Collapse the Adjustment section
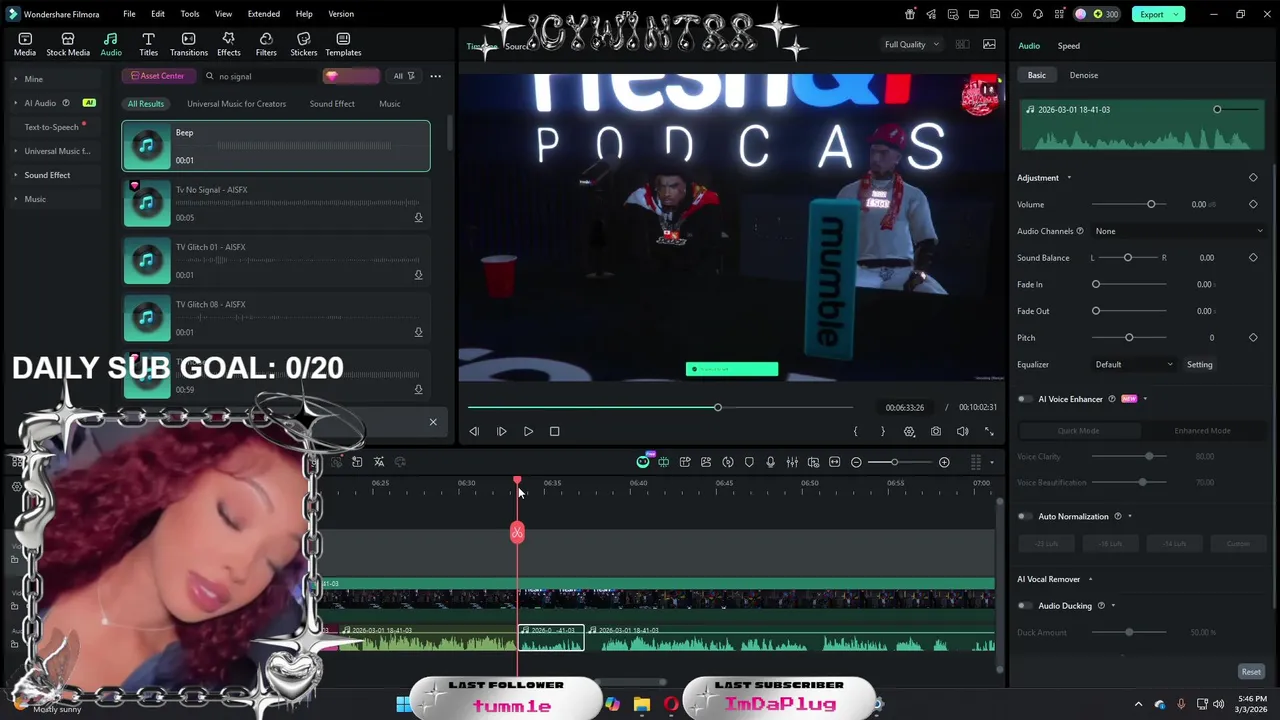Viewport: 1280px width, 720px height. click(x=1069, y=178)
